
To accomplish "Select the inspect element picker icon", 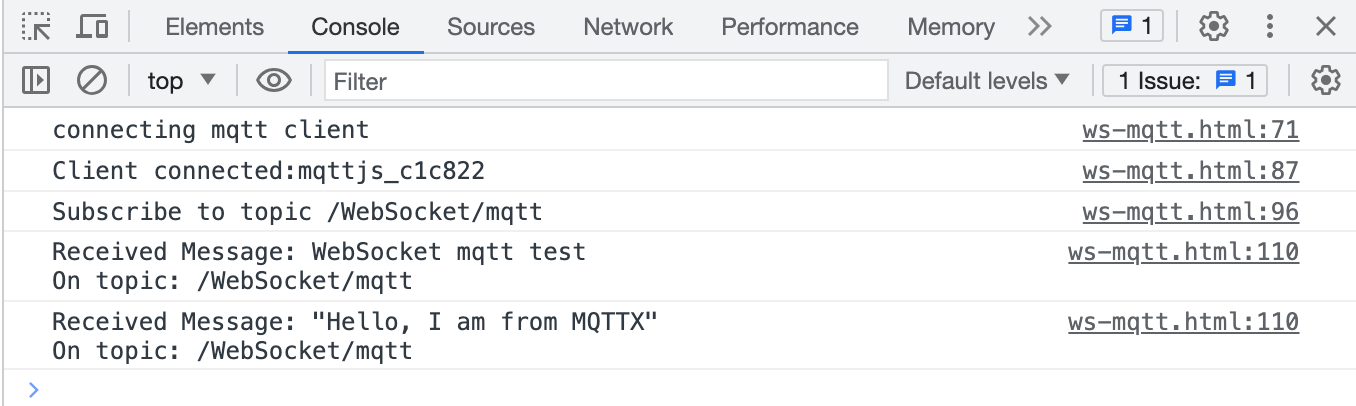I will tap(37, 27).
